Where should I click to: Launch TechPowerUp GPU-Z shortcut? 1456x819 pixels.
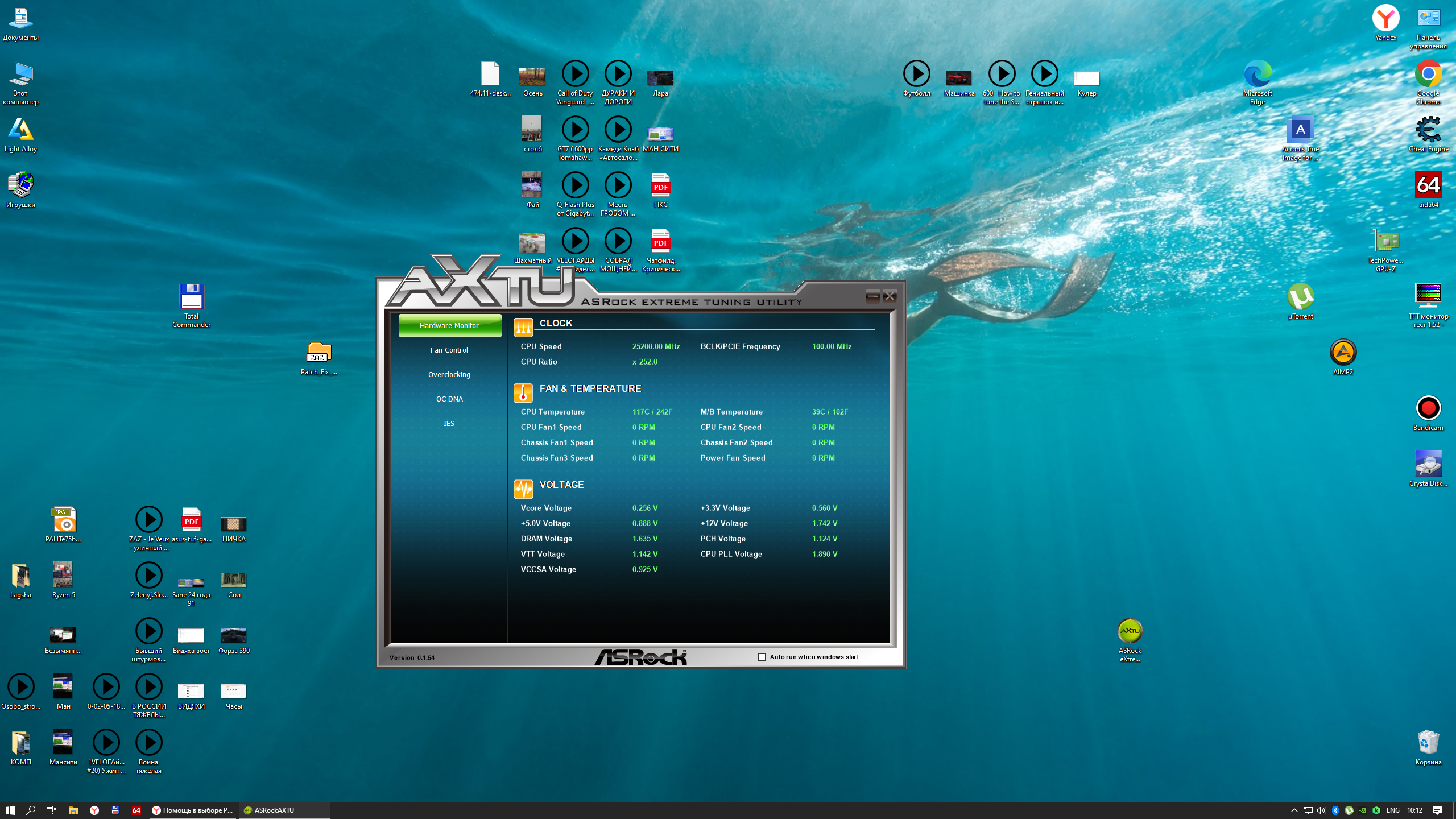pos(1385,241)
